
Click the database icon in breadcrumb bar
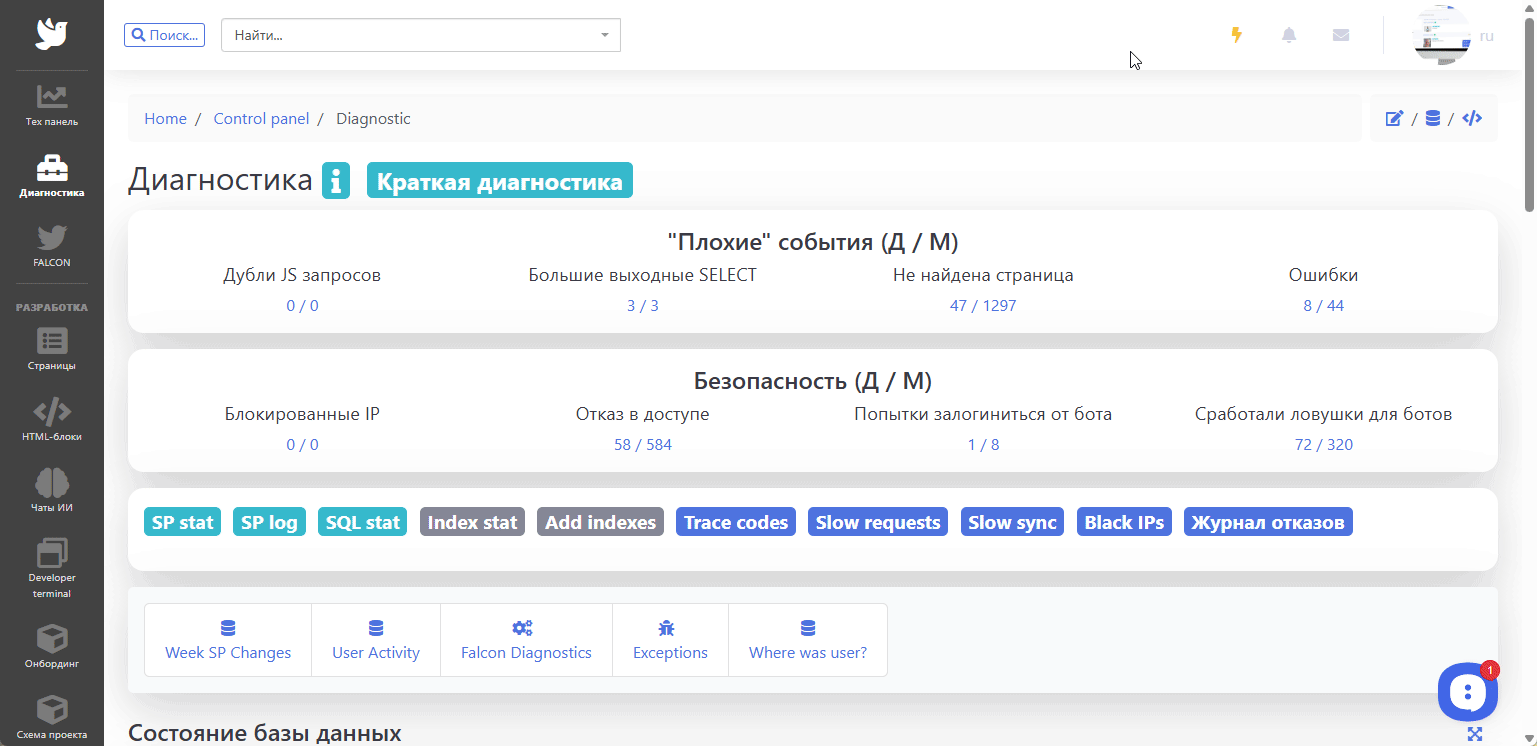coord(1432,119)
